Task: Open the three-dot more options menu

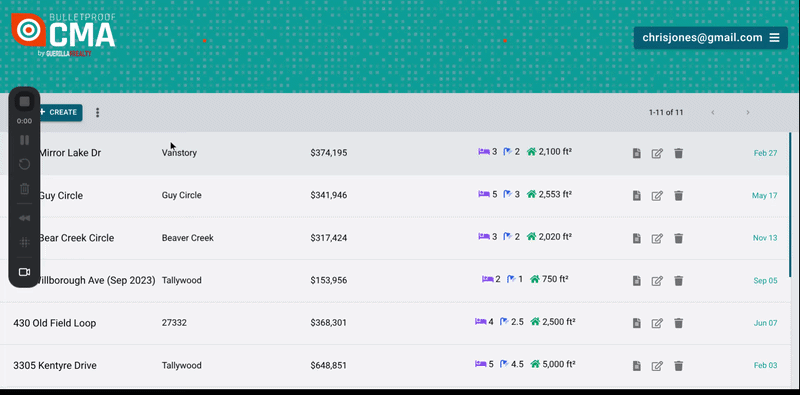Action: click(x=97, y=112)
